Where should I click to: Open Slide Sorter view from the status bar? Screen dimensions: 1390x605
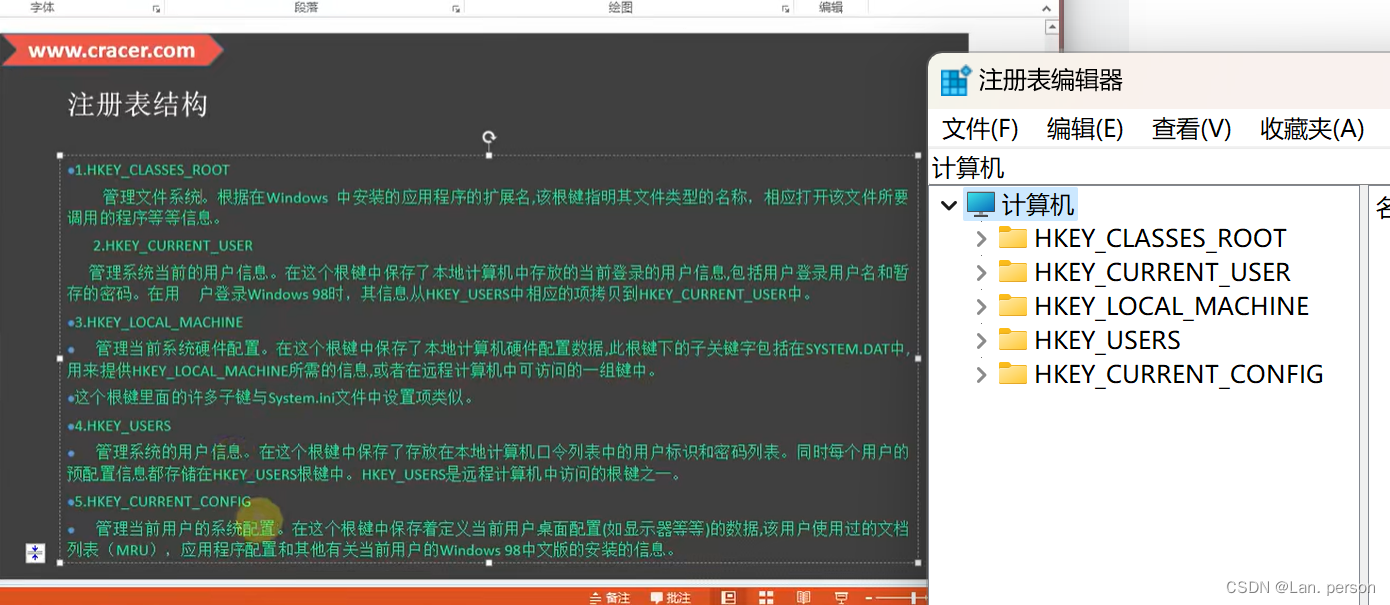766,597
